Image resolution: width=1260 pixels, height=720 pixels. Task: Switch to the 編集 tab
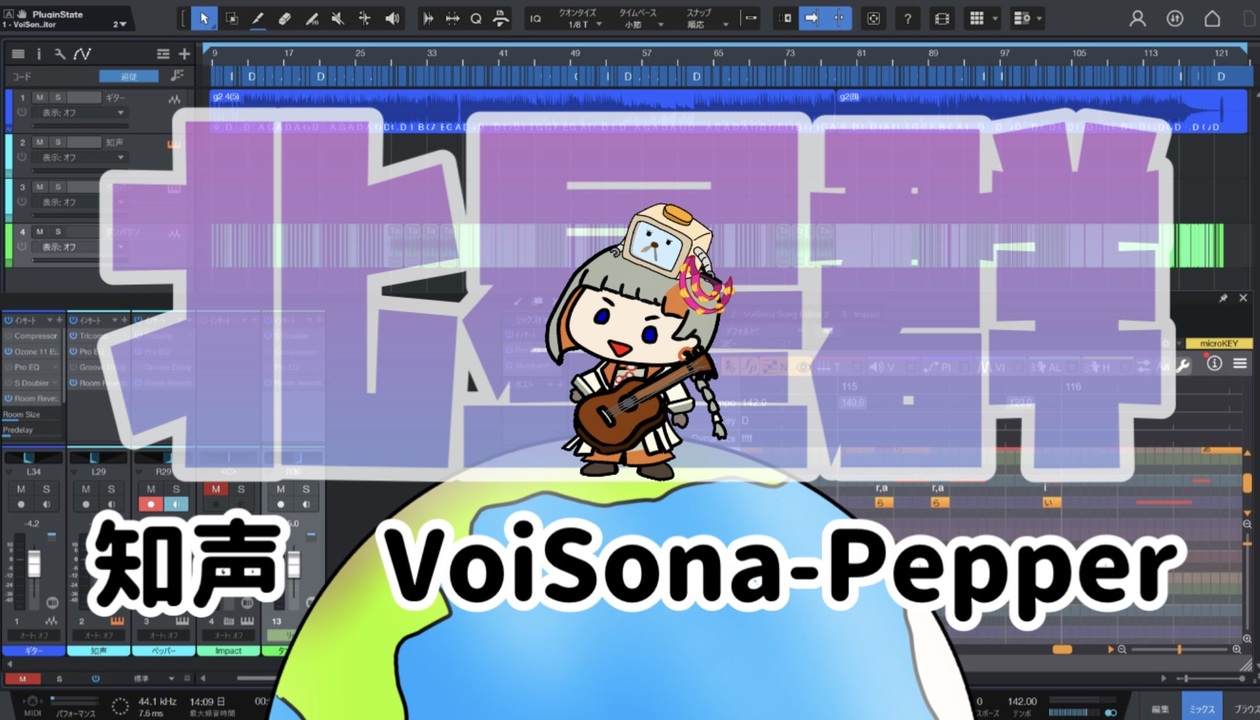pyautogui.click(x=1160, y=709)
